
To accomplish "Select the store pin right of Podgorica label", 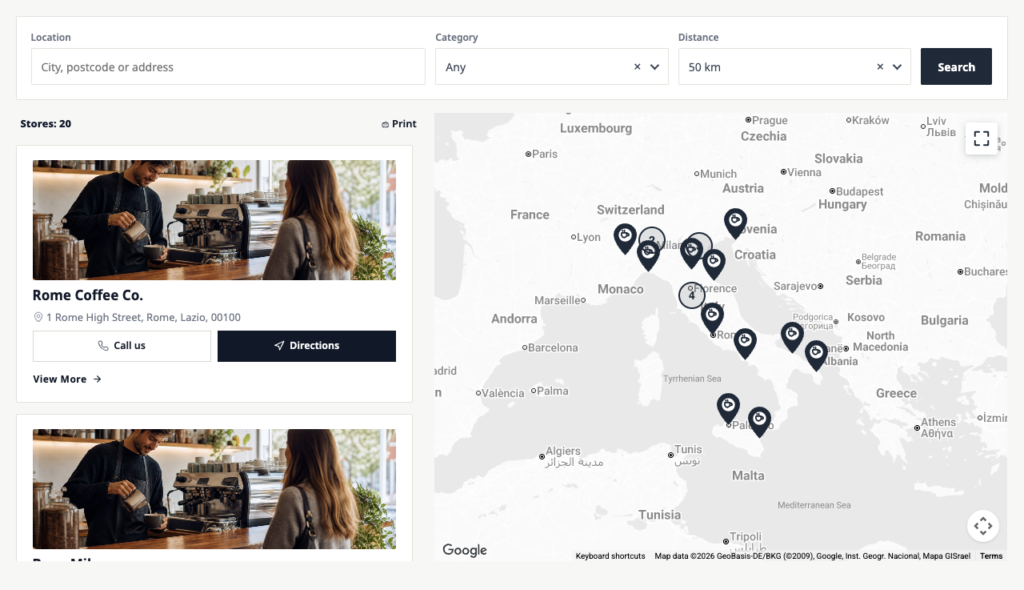I will tap(792, 337).
